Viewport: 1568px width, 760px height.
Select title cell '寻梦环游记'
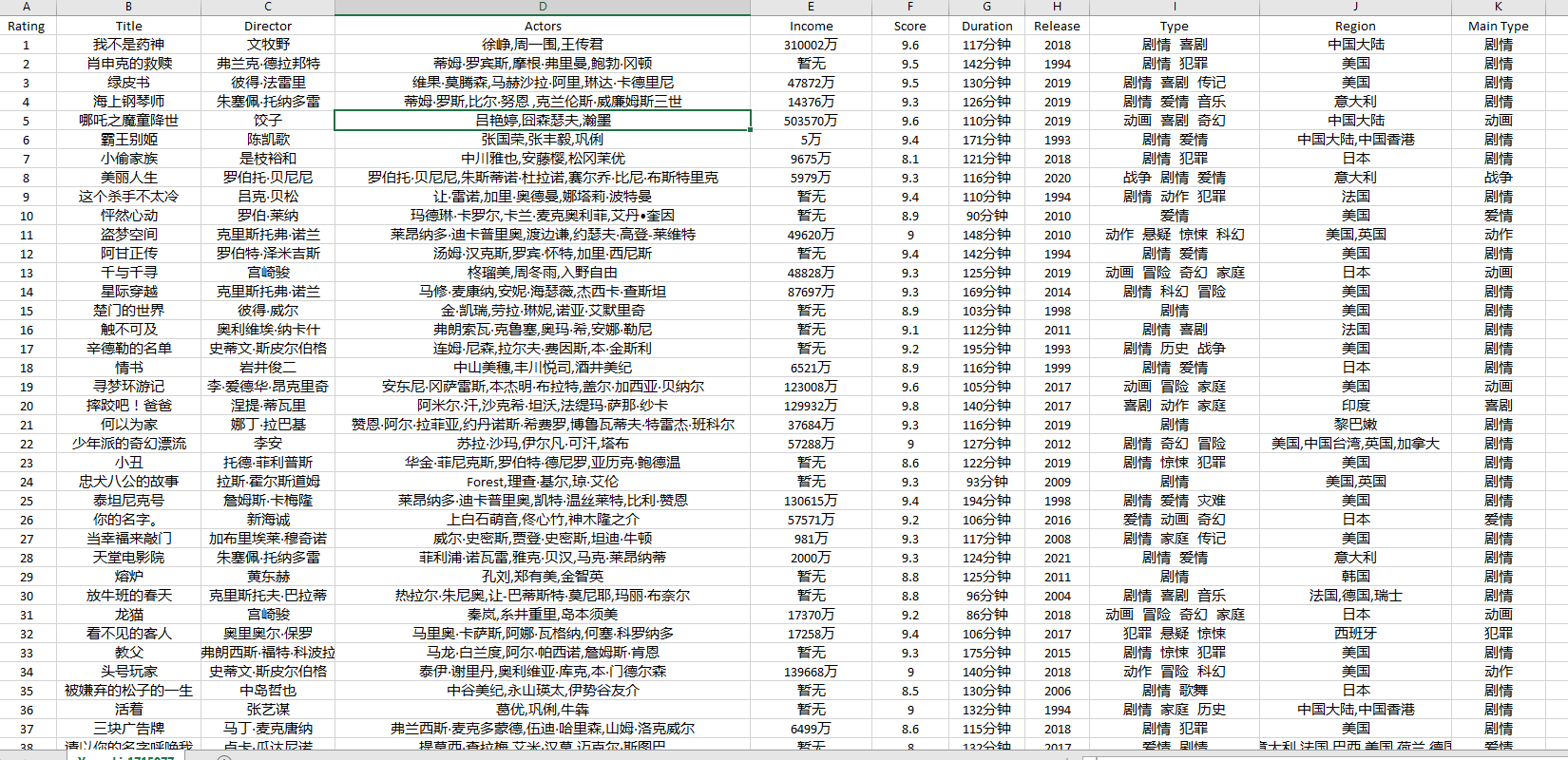(x=128, y=387)
